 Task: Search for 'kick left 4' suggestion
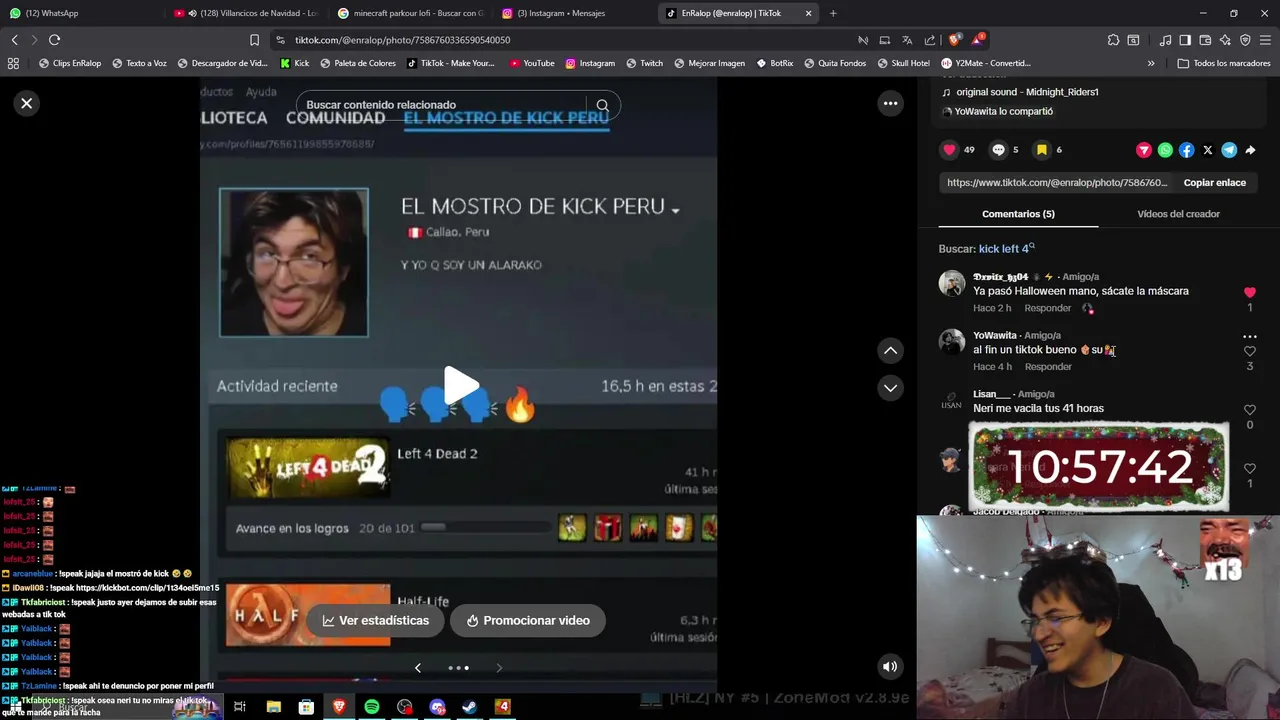(1006, 249)
